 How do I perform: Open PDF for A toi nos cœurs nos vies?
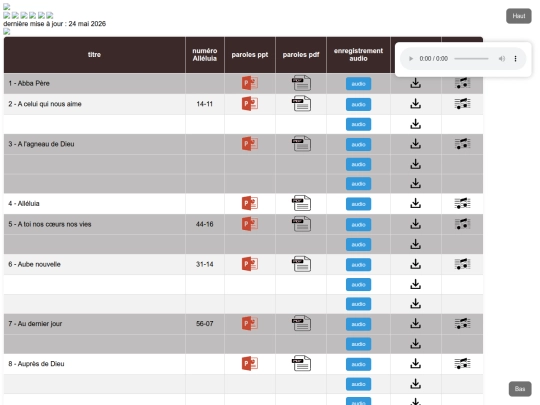[x=301, y=224]
